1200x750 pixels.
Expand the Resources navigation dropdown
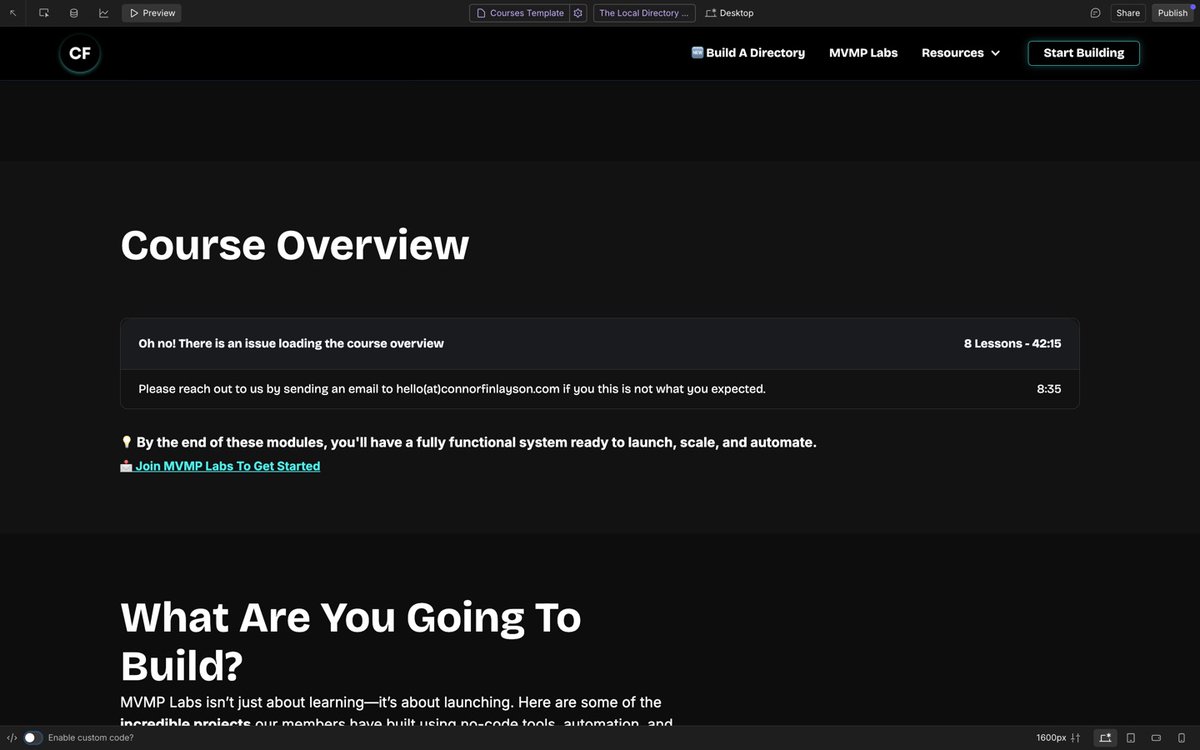coord(961,53)
